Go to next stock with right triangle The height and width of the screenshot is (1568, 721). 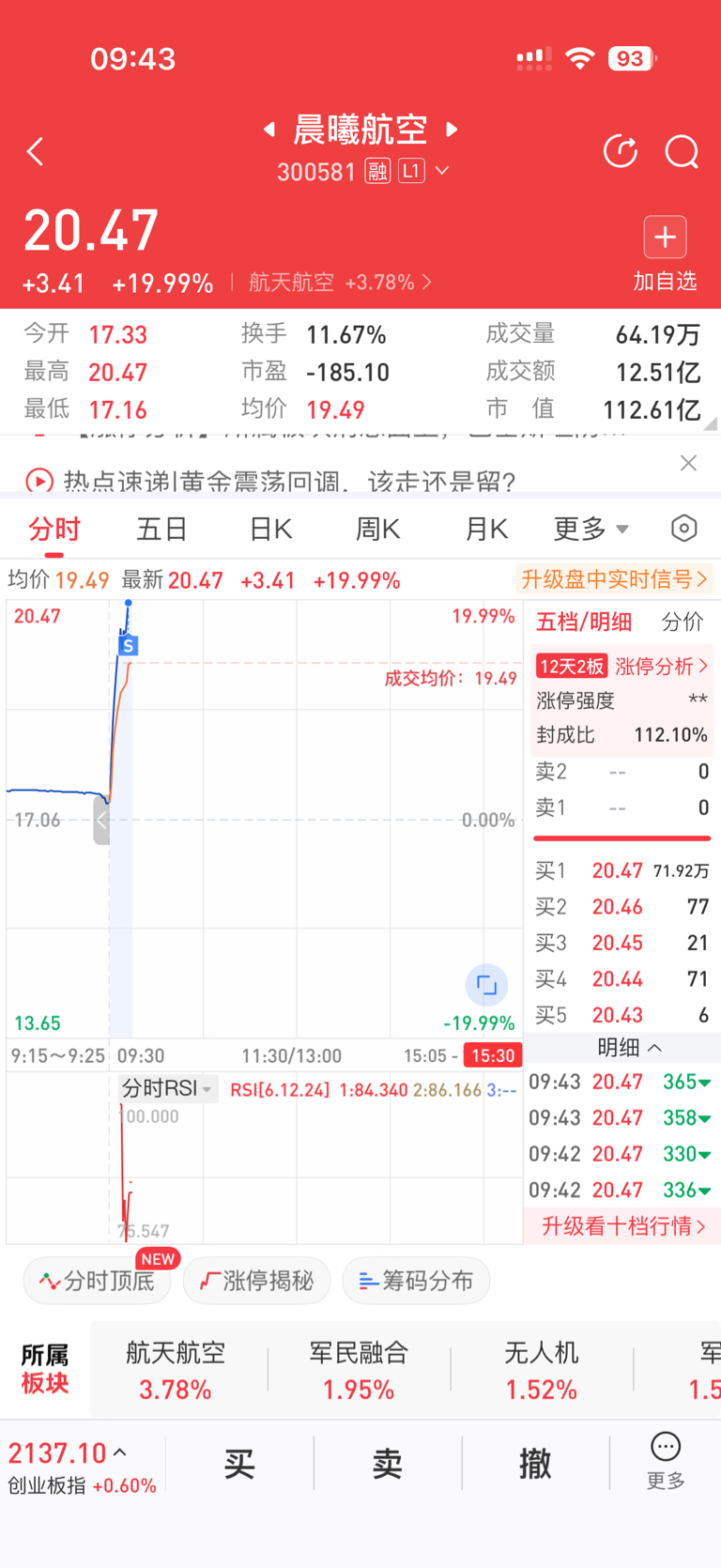[452, 129]
